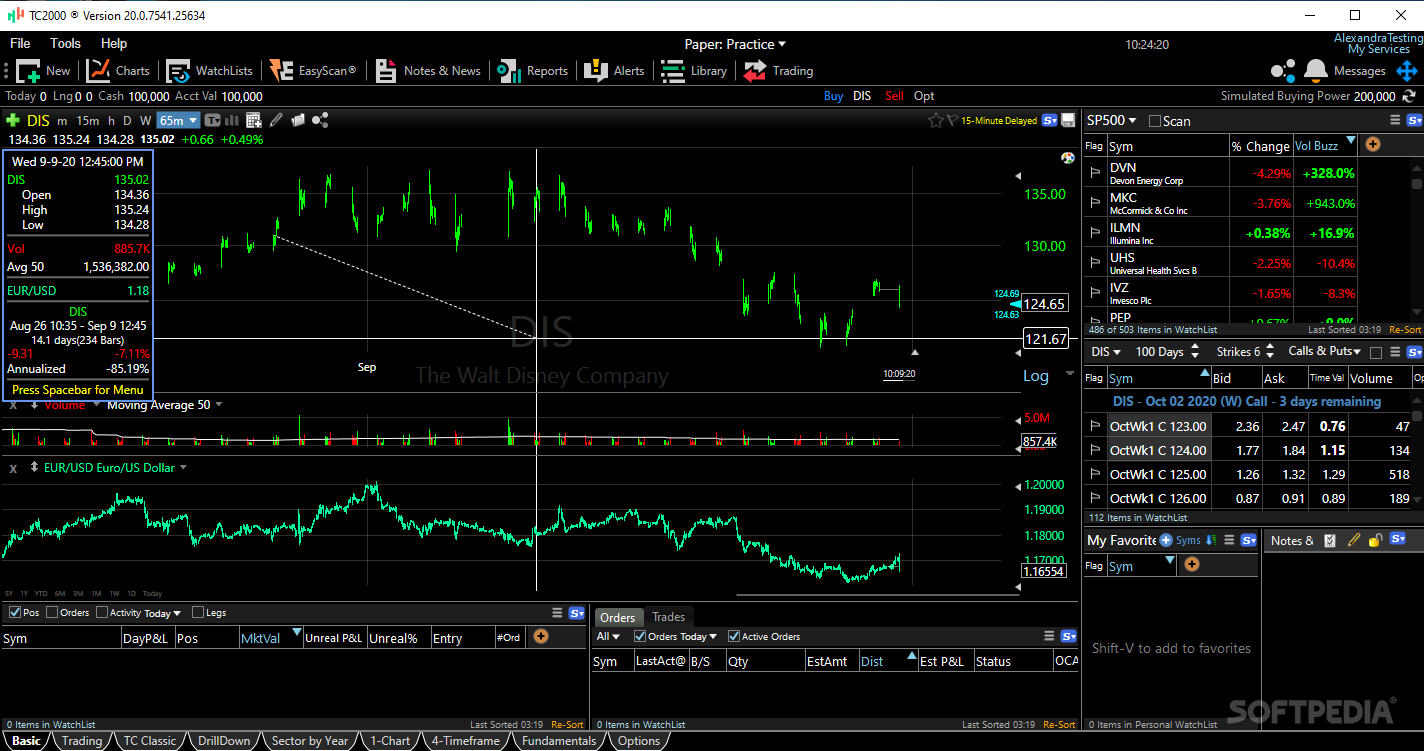Open the My Services link

click(1378, 49)
